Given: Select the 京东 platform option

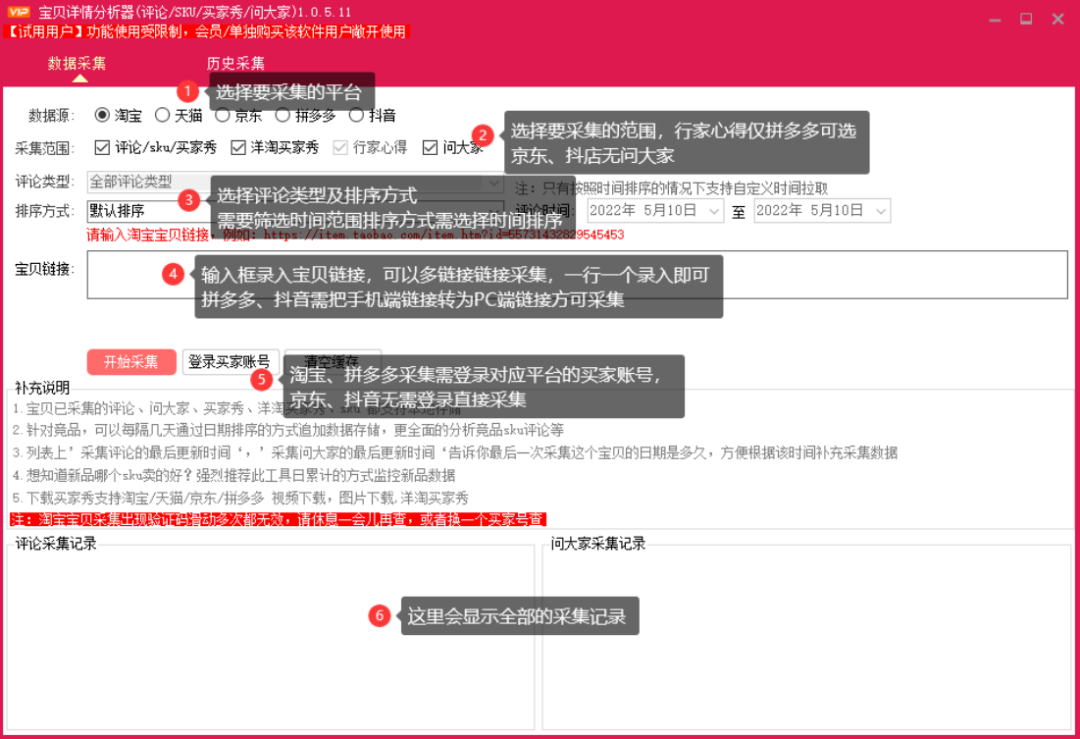Looking at the screenshot, I should (x=223, y=116).
